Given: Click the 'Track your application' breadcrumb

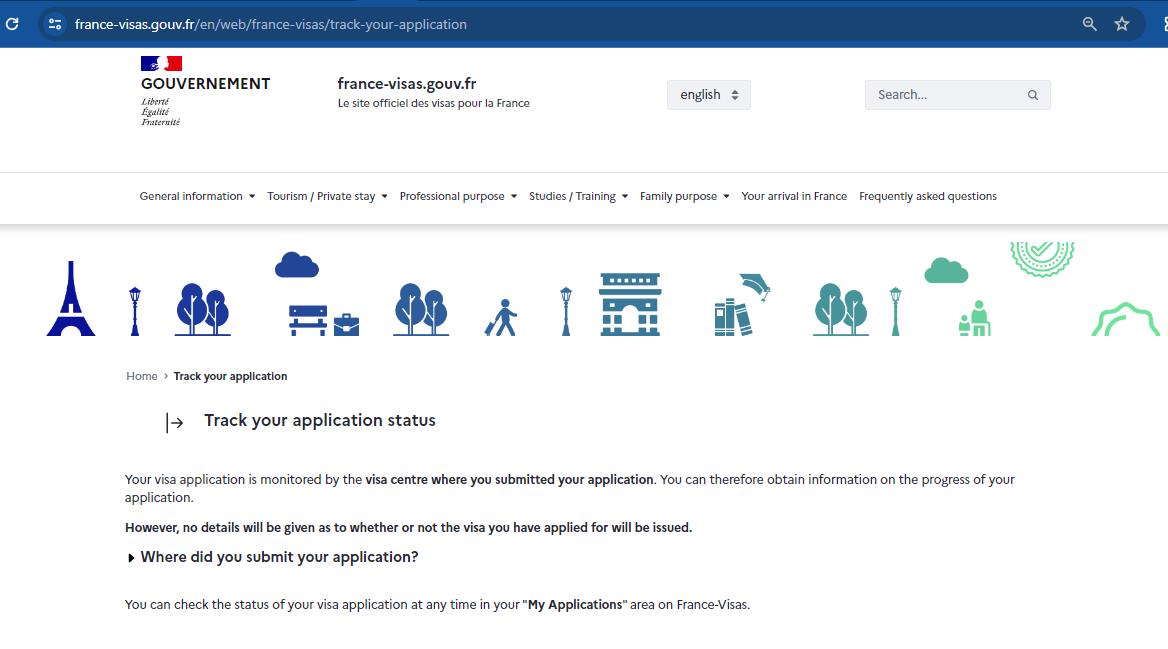Looking at the screenshot, I should 230,376.
